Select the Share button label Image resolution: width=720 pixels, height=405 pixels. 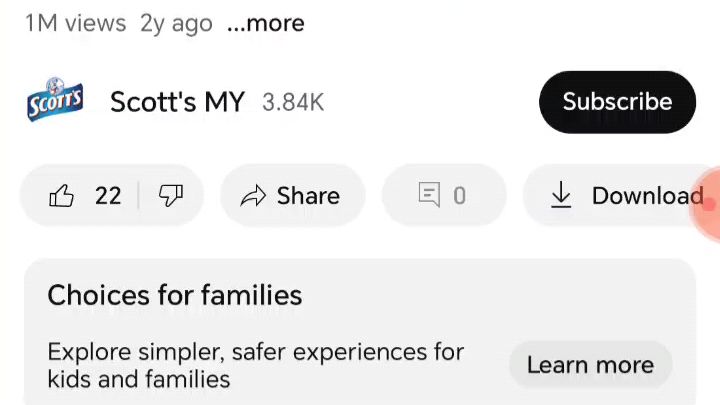(308, 196)
